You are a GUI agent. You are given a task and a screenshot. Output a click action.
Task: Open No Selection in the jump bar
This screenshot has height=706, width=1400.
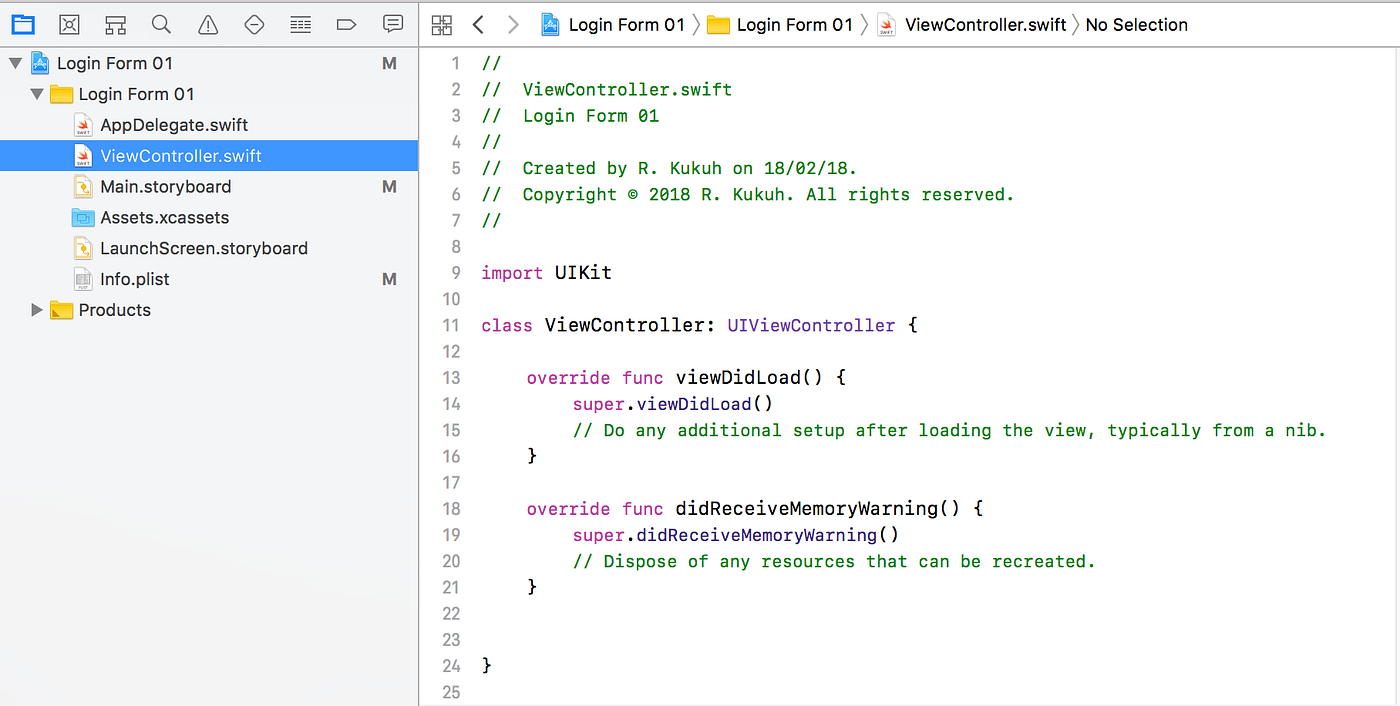click(1136, 24)
